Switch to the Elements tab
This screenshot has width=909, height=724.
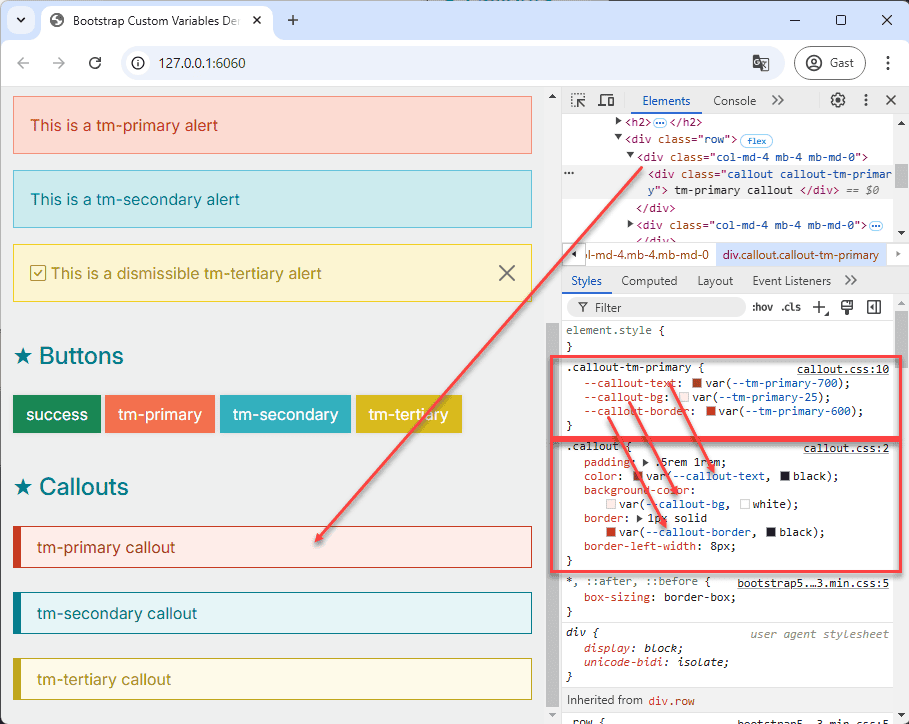666,101
